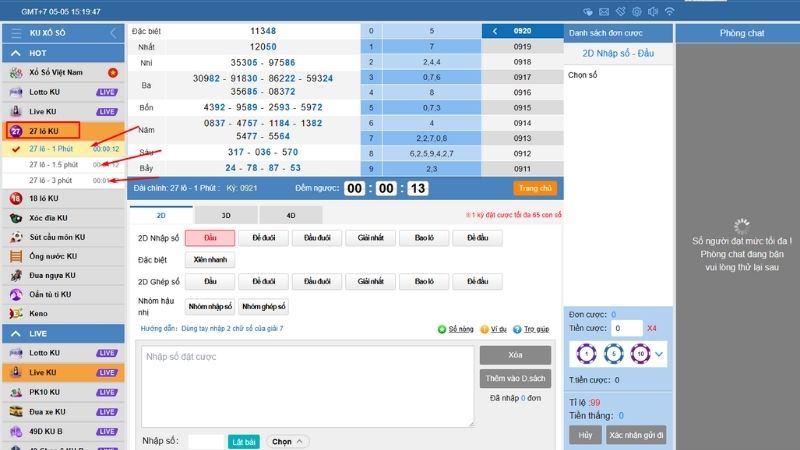
Task: Click the Trang chủ button
Action: [534, 188]
